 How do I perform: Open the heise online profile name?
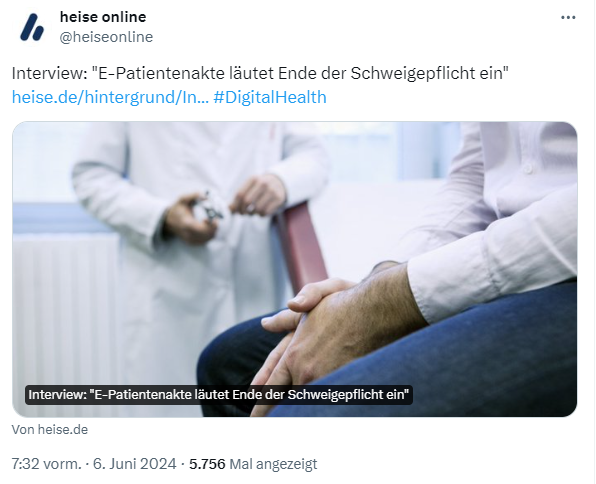click(103, 17)
